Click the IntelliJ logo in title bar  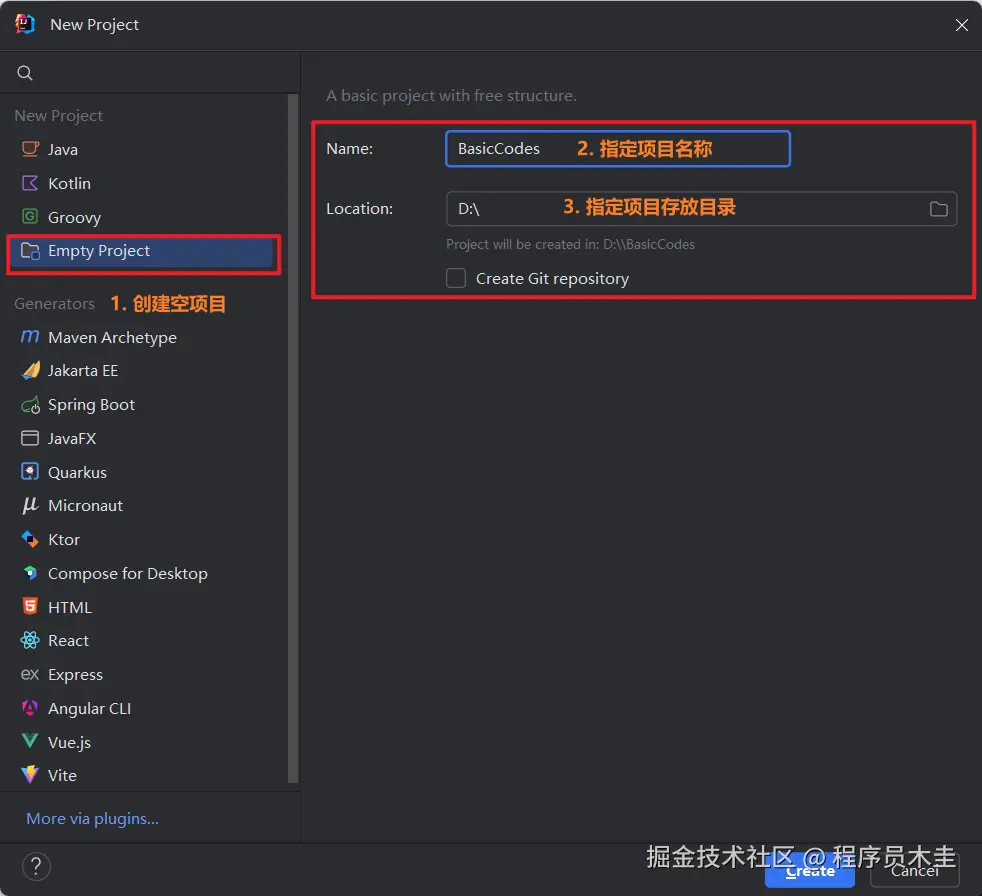25,24
